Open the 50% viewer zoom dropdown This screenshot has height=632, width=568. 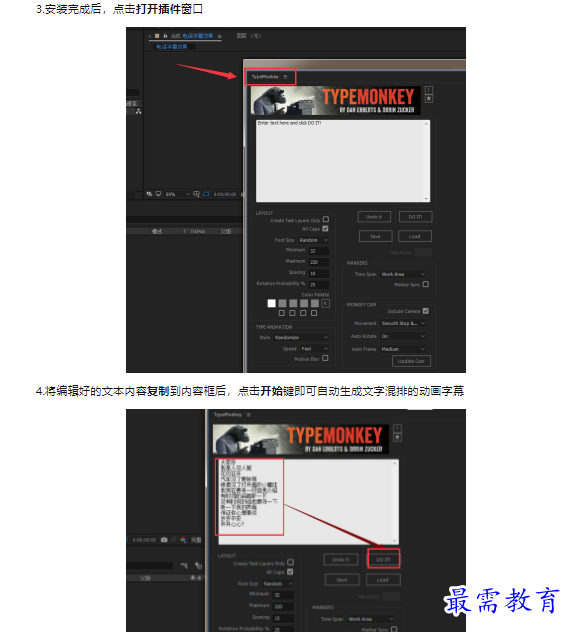point(177,194)
